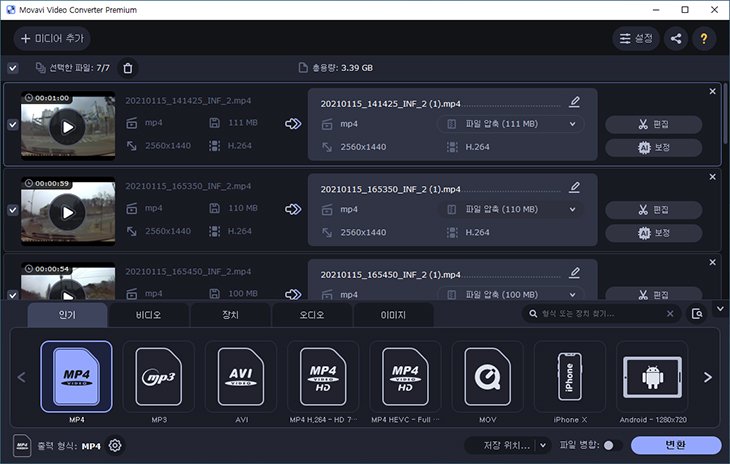
Task: Select the MP4 H.264 HD preset
Action: (323, 377)
